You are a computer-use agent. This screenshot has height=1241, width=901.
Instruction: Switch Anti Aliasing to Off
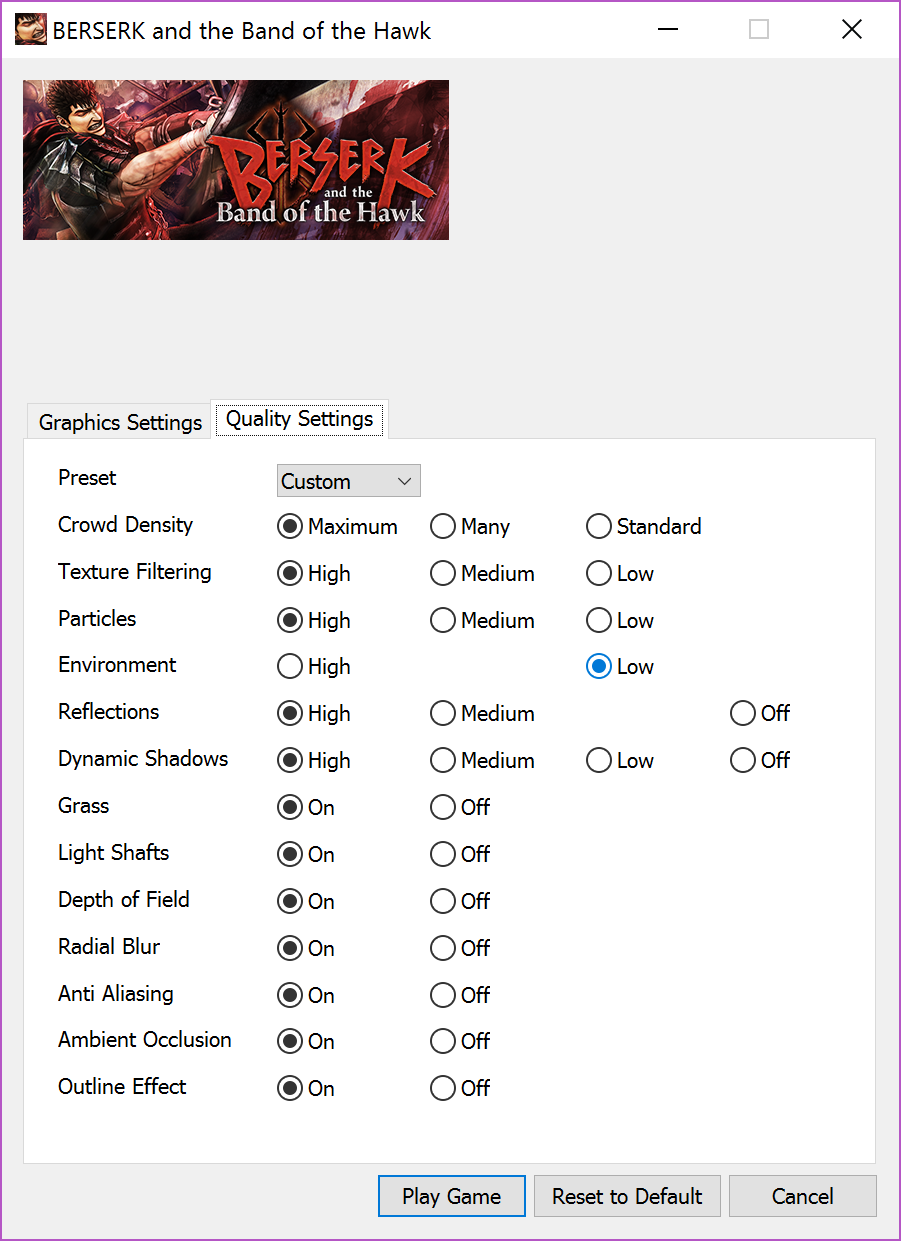[443, 996]
